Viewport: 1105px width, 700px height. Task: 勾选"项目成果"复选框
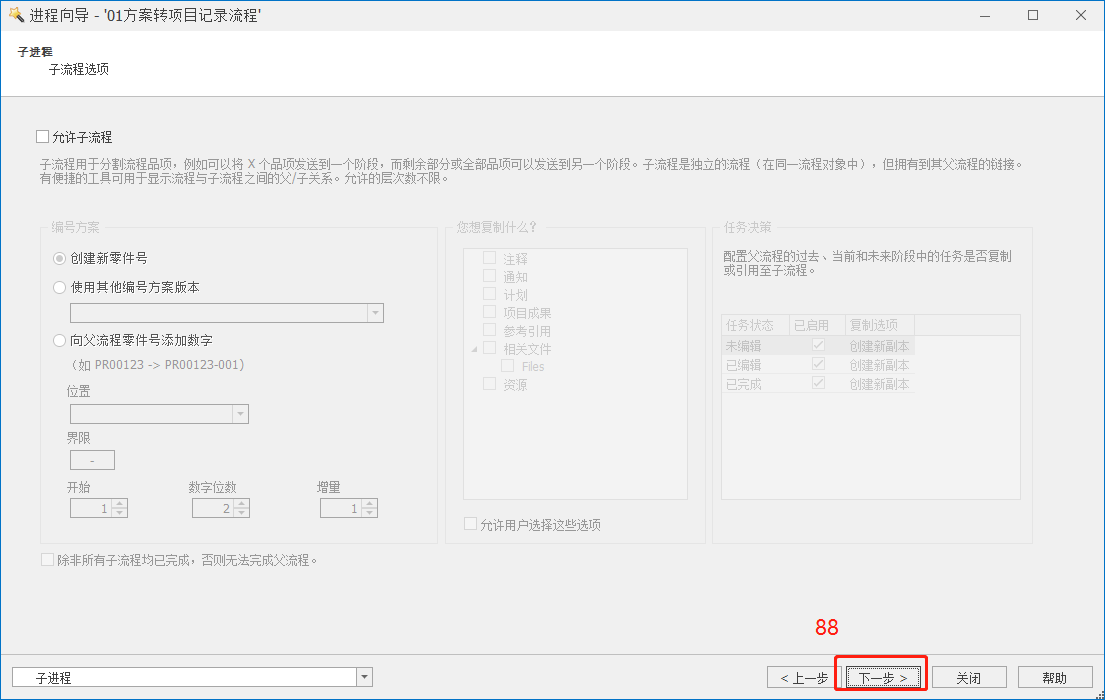pyautogui.click(x=490, y=311)
